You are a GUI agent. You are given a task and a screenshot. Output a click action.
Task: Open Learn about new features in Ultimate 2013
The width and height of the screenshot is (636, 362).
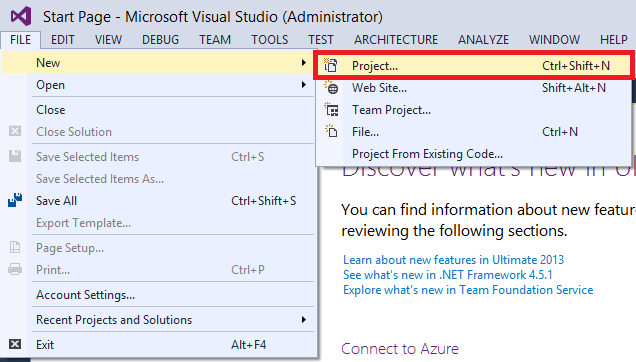click(x=453, y=260)
